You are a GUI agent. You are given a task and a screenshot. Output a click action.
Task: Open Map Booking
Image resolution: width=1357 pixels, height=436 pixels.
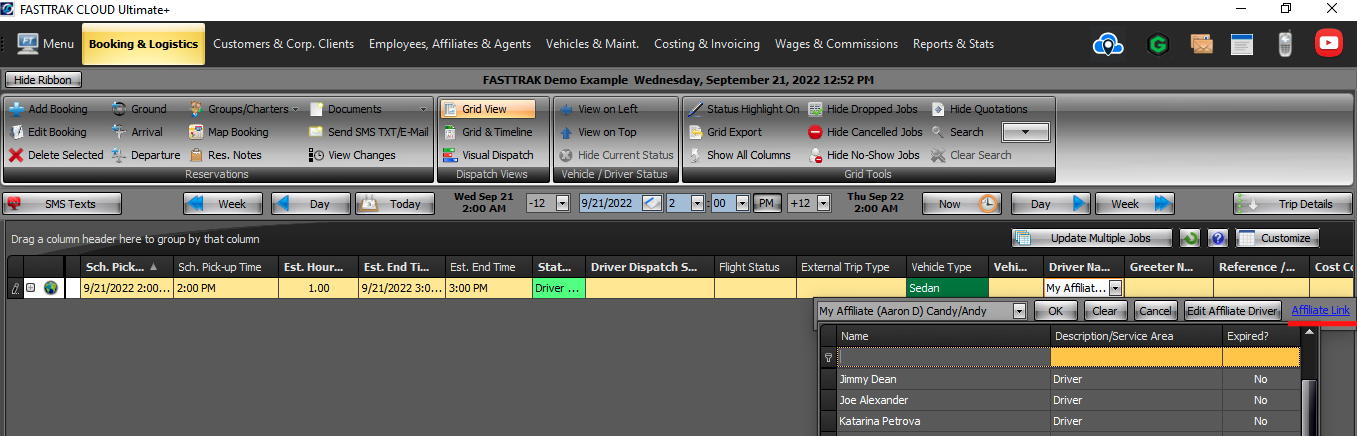click(x=228, y=132)
